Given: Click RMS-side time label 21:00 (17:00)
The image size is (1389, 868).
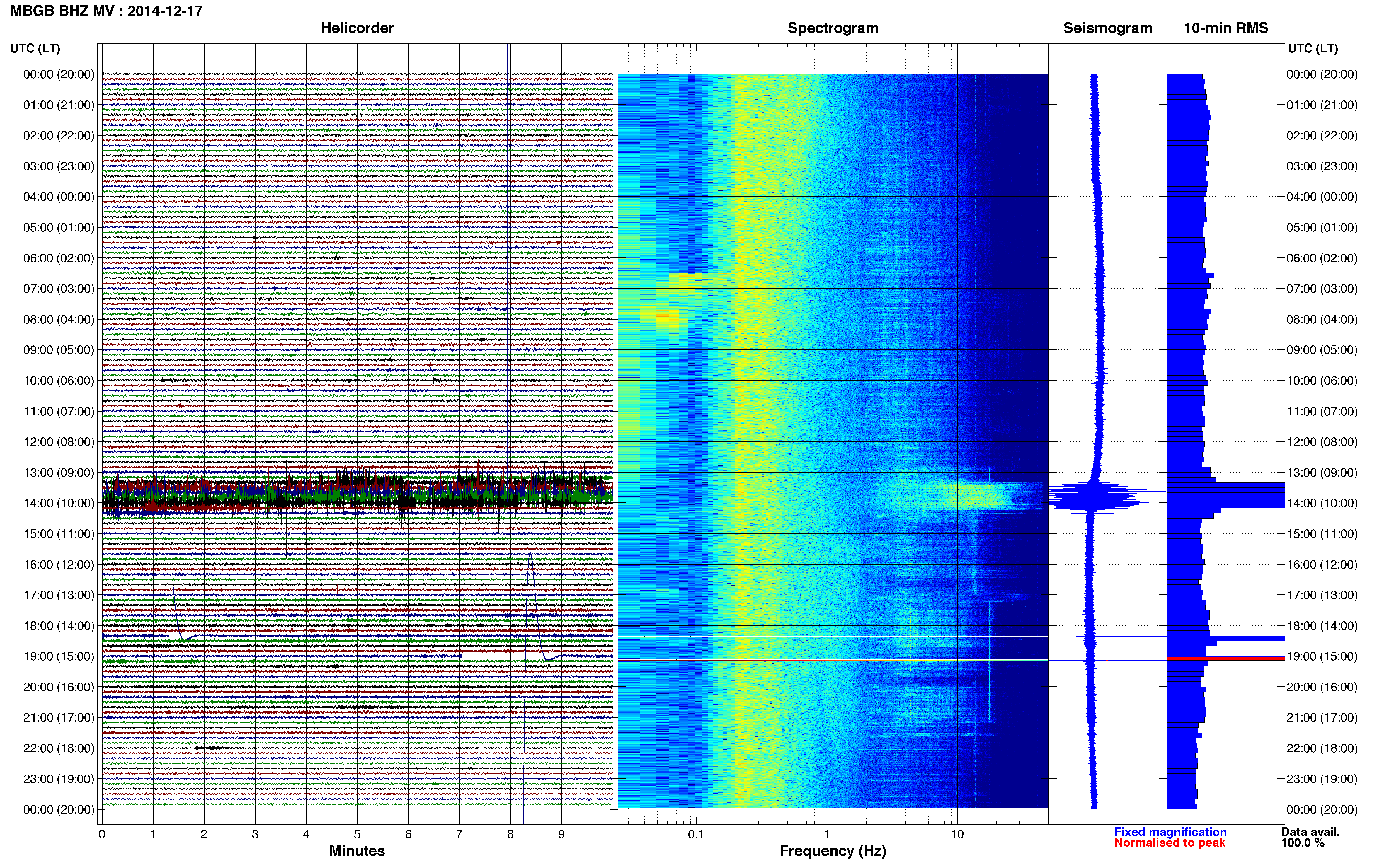Looking at the screenshot, I should (1322, 718).
